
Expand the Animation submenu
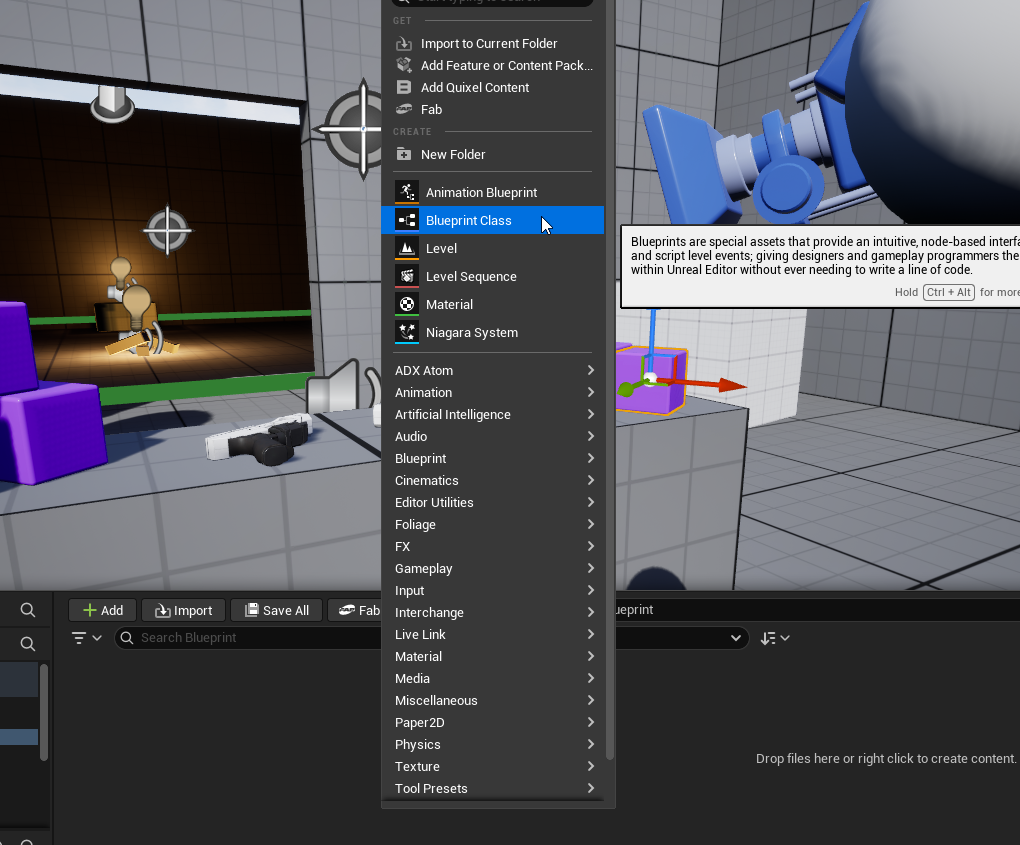[494, 392]
